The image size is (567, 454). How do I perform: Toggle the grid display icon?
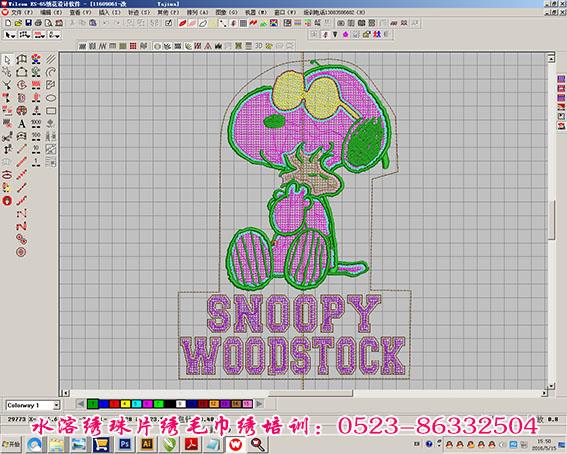[x=243, y=23]
